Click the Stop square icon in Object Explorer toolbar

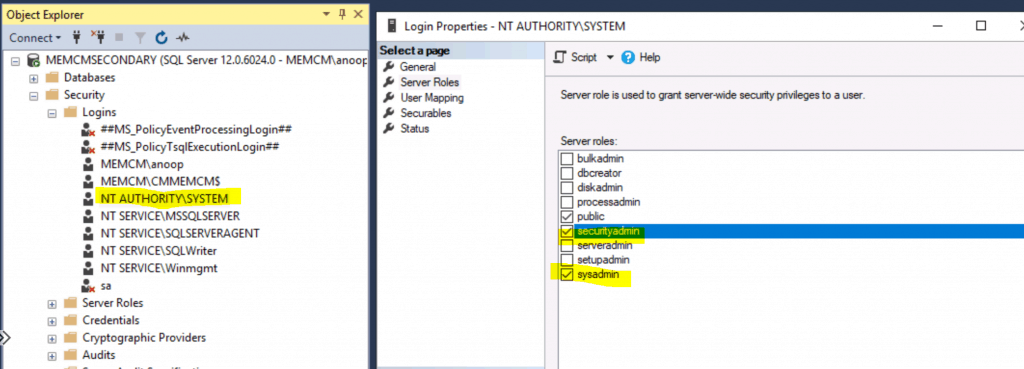[x=119, y=38]
